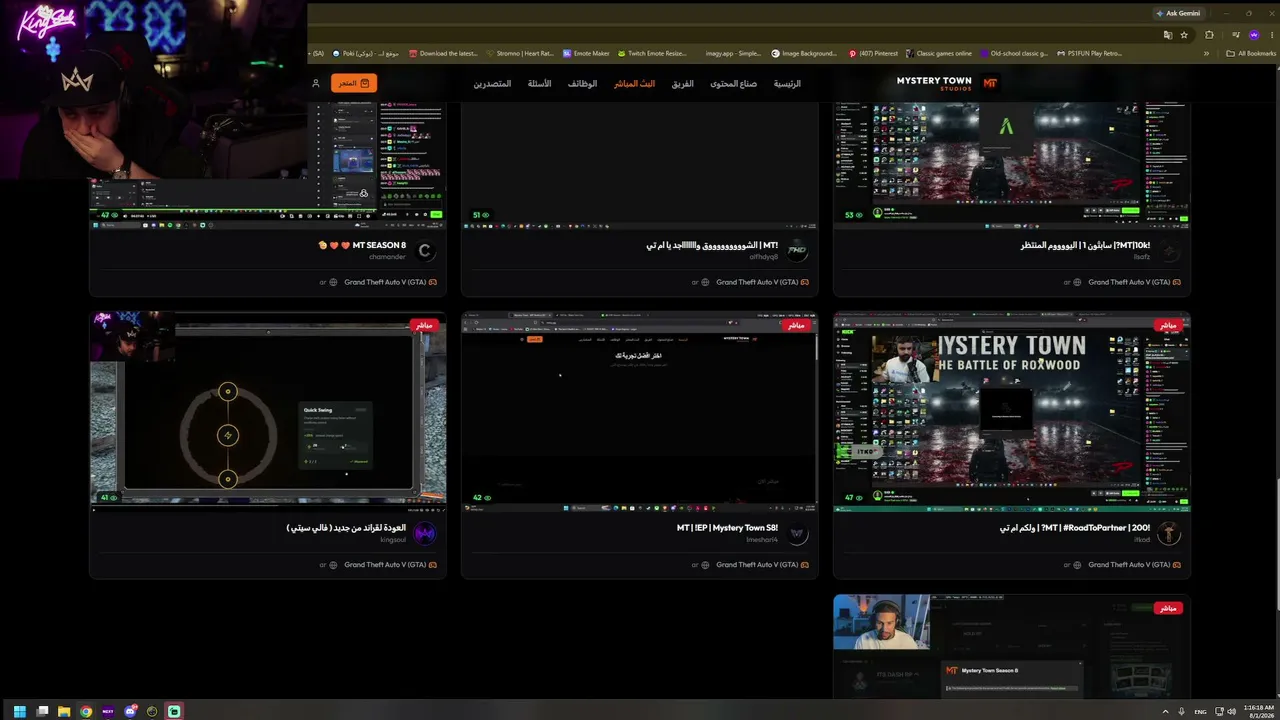Show hidden system tray icons
Image resolution: width=1280 pixels, height=720 pixels.
click(1165, 711)
